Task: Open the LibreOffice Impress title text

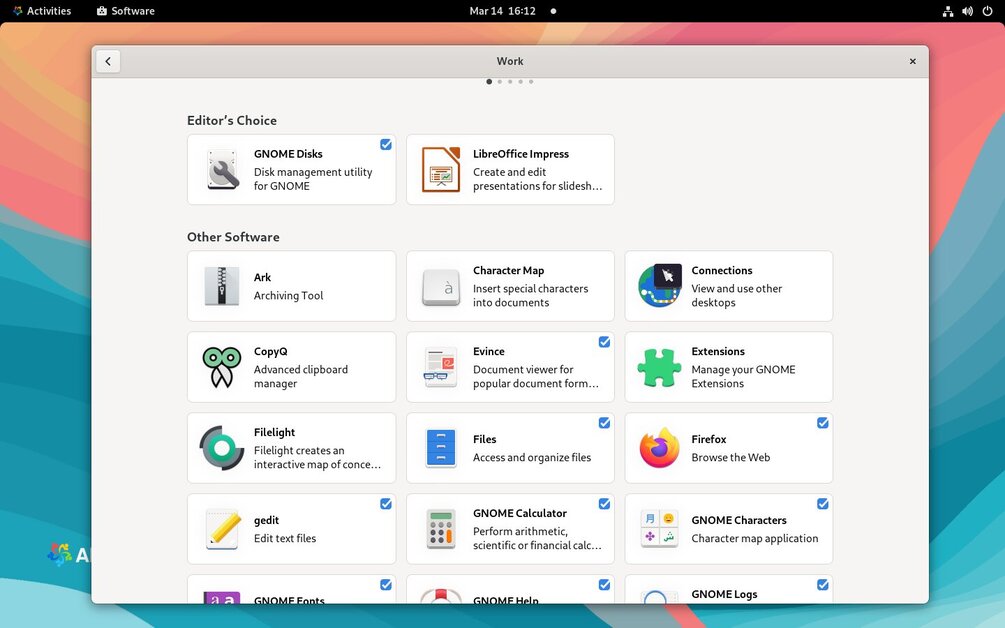Action: 521,154
